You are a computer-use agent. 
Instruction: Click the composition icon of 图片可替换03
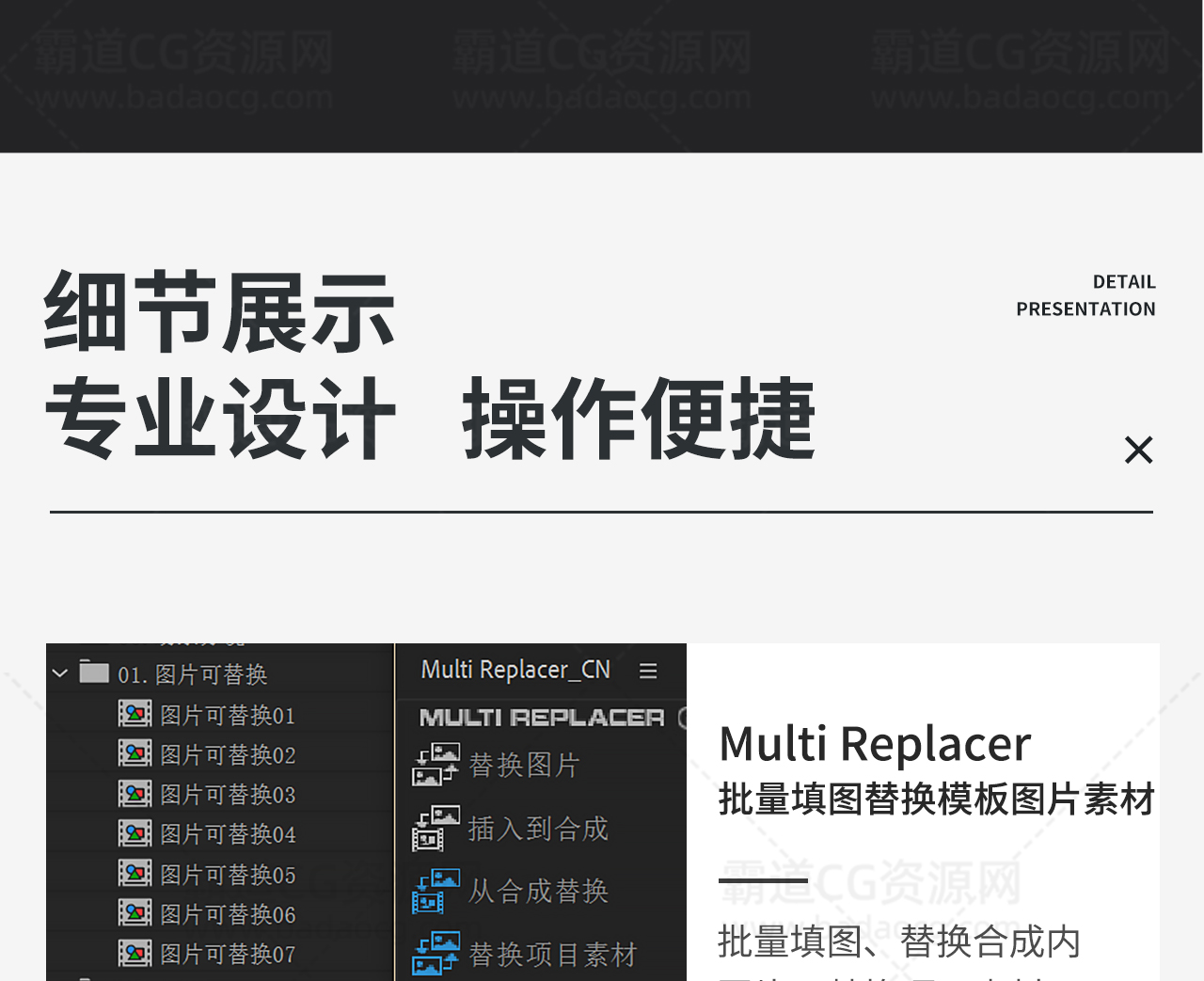click(135, 794)
